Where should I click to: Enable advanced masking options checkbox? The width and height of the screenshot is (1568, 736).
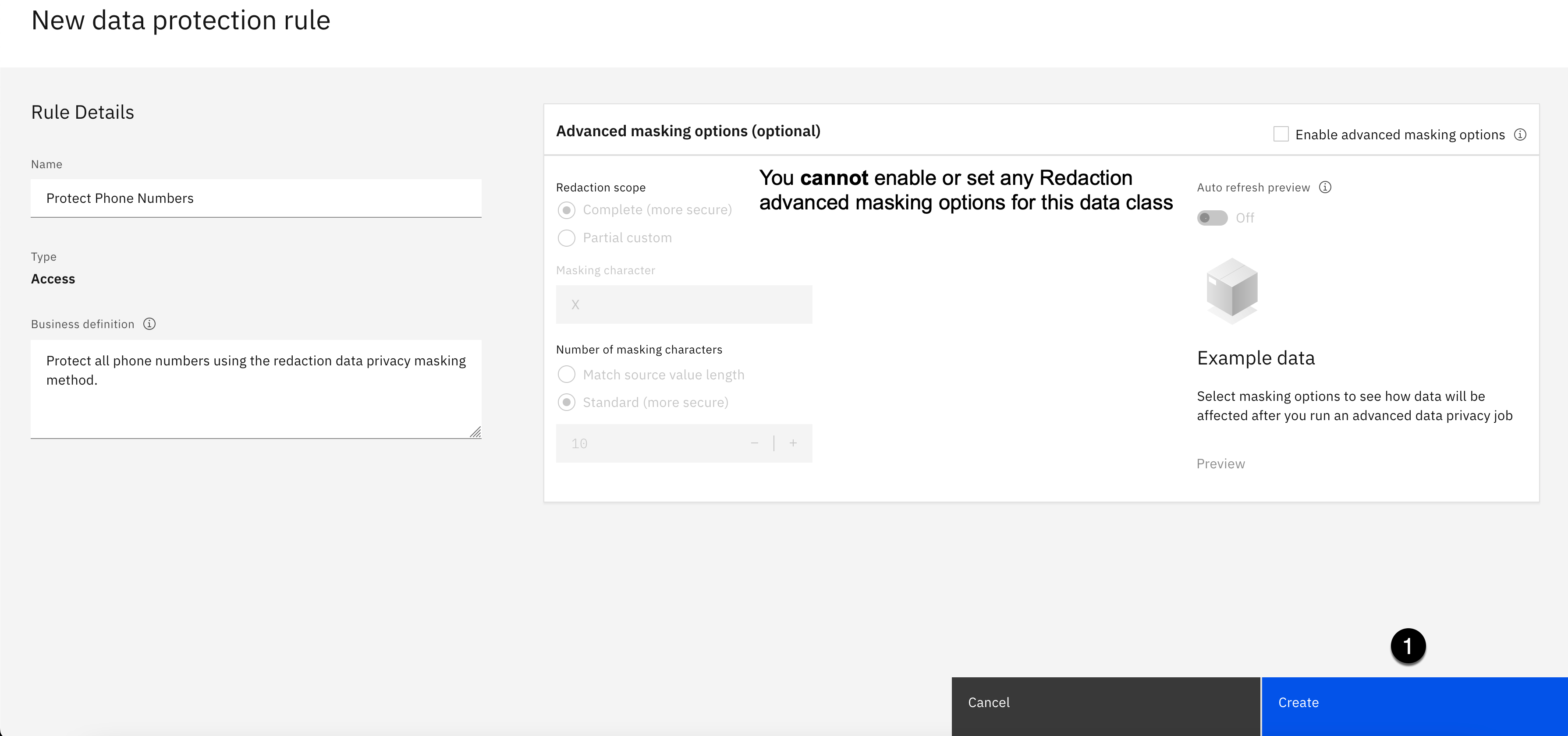pyautogui.click(x=1281, y=134)
